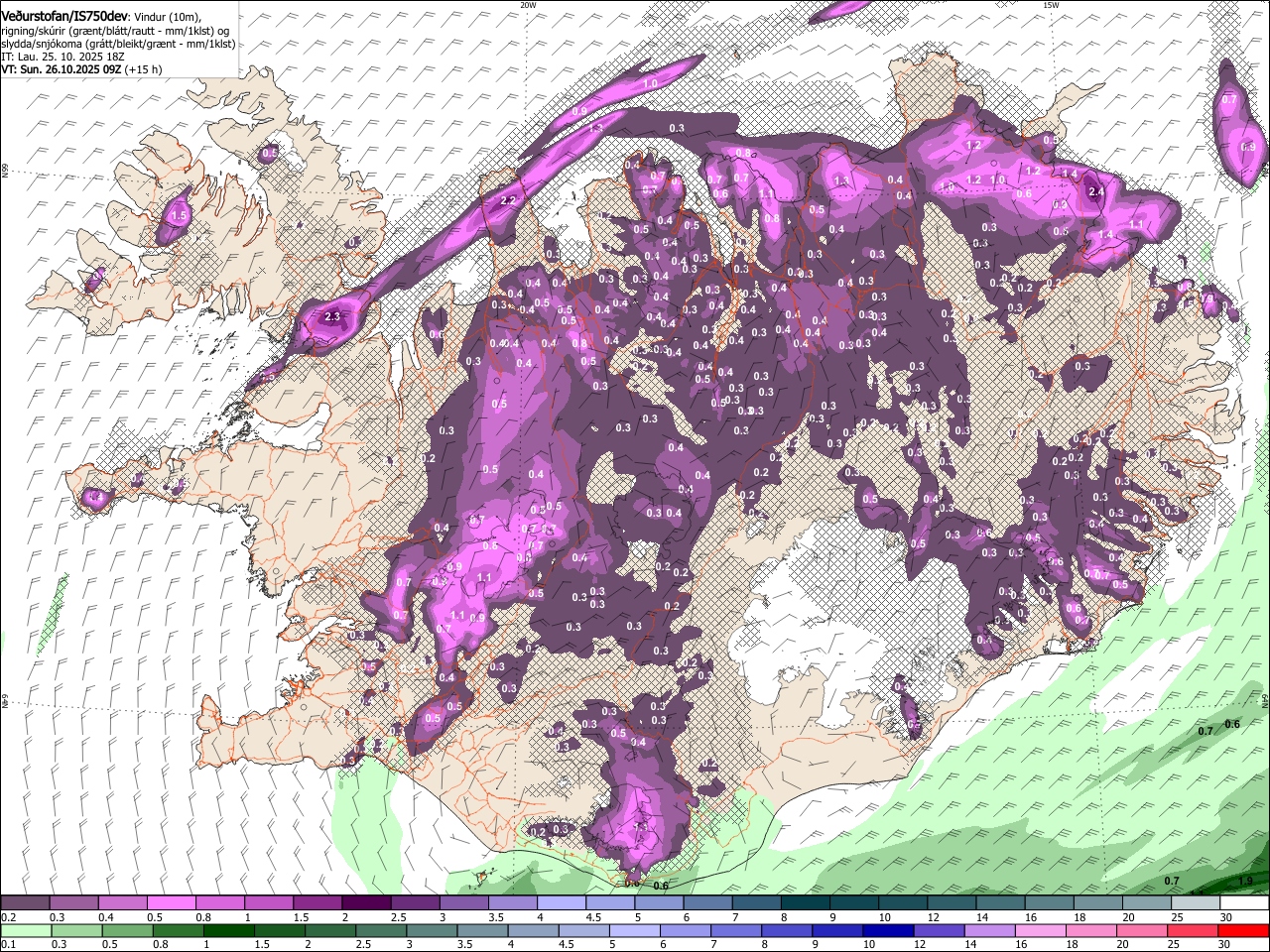Click lower legend swatch starting at 14

click(x=991, y=930)
